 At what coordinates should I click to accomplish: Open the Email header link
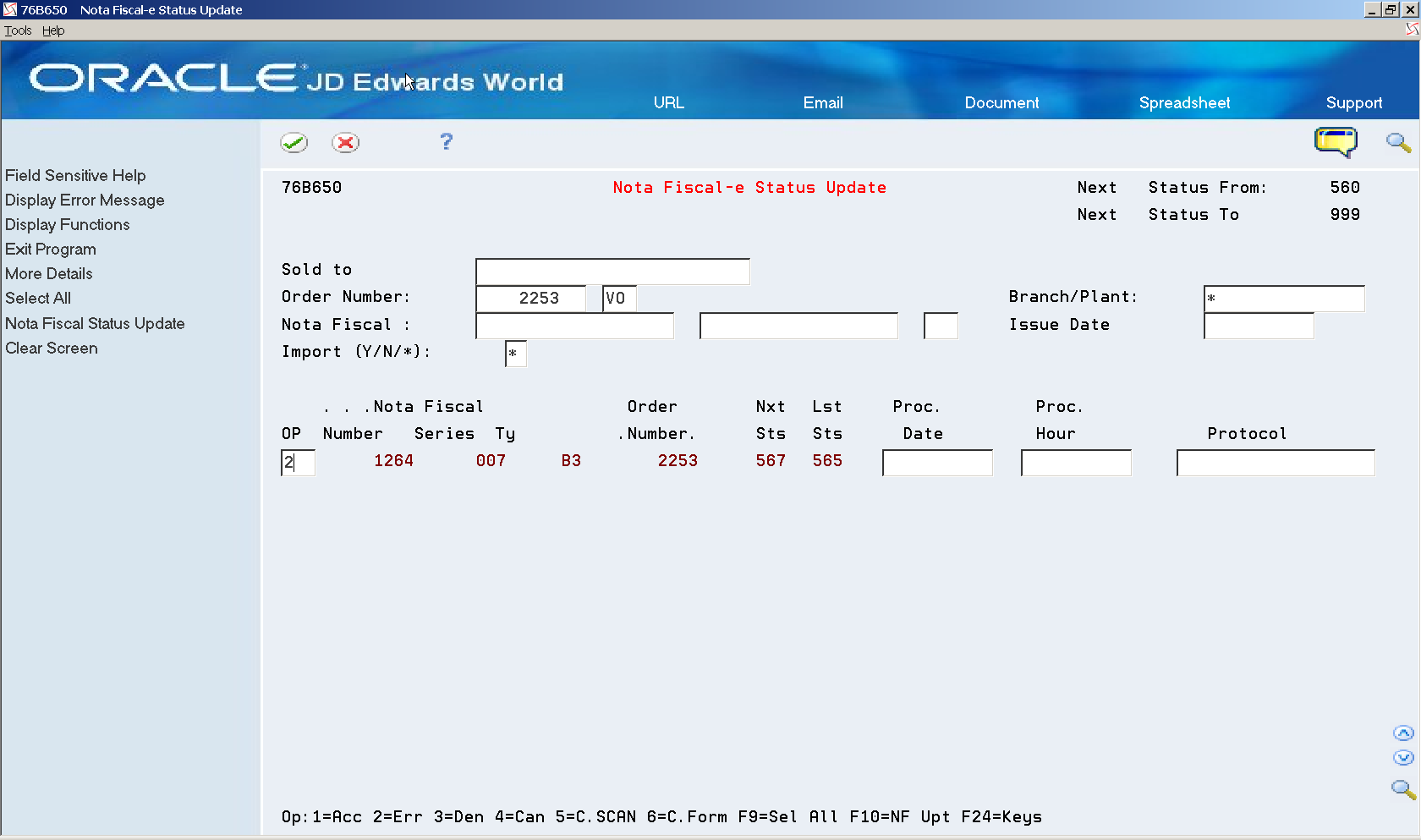823,102
